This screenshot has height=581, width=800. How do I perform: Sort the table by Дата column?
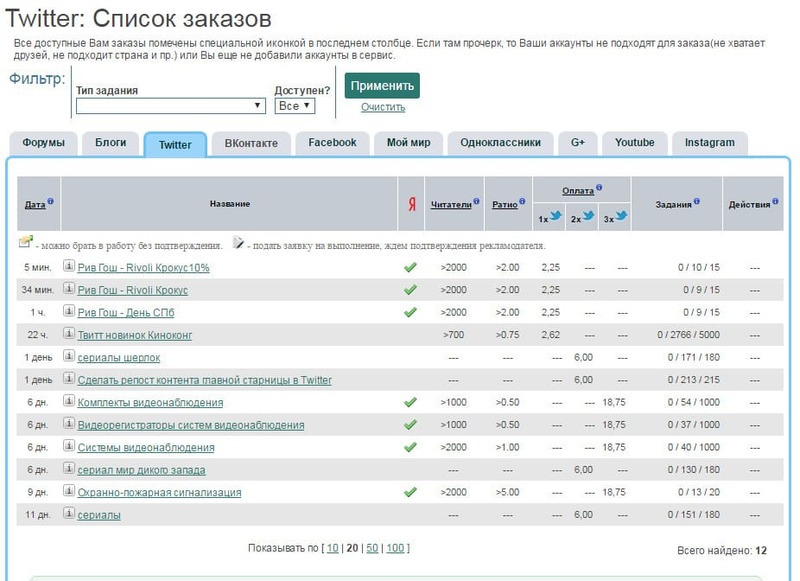(35, 204)
